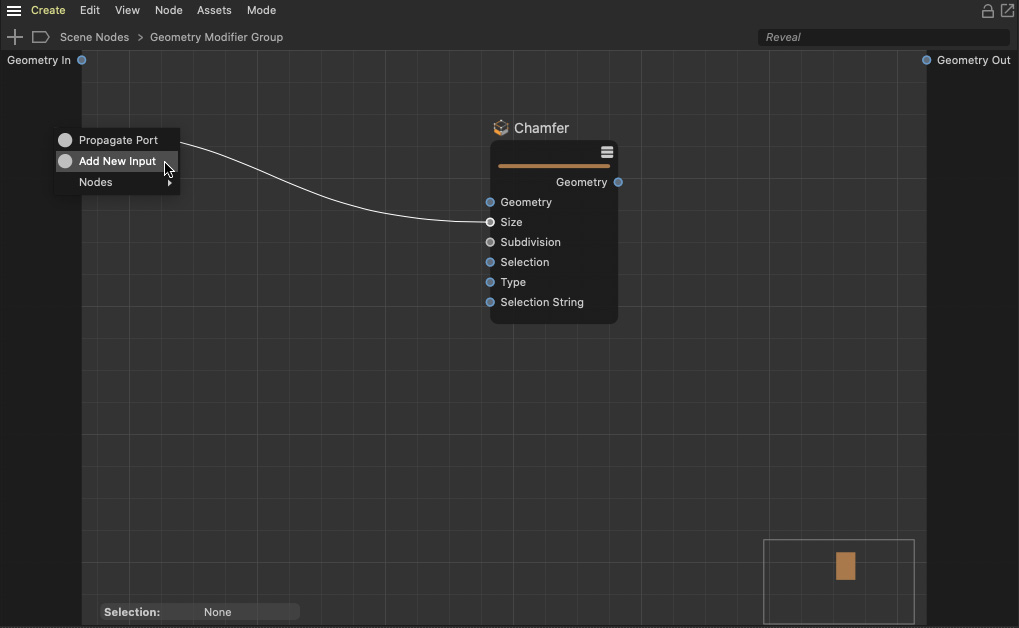Open editor in new window icon
This screenshot has width=1019, height=628.
1007,11
